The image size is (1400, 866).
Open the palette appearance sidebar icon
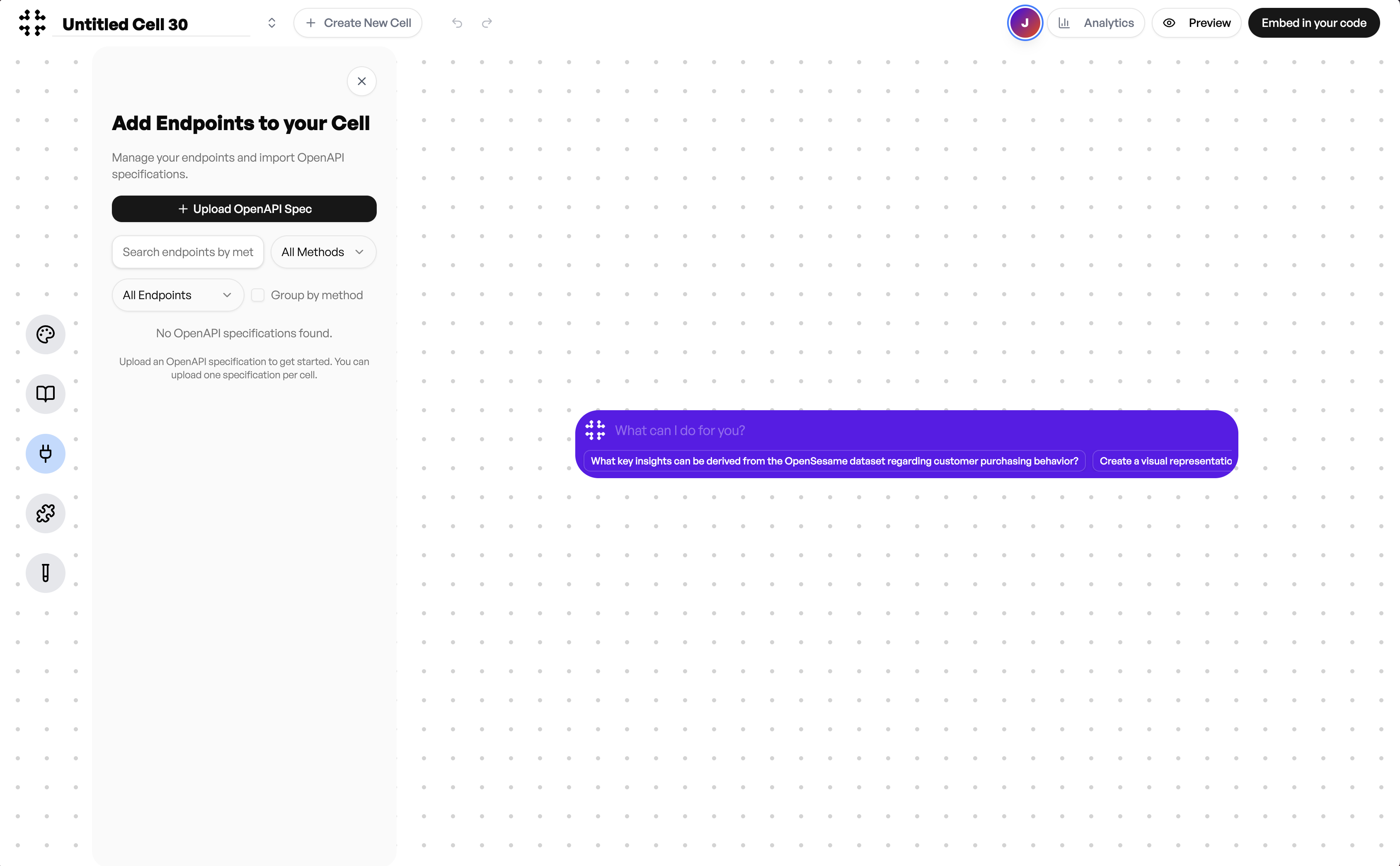45,334
